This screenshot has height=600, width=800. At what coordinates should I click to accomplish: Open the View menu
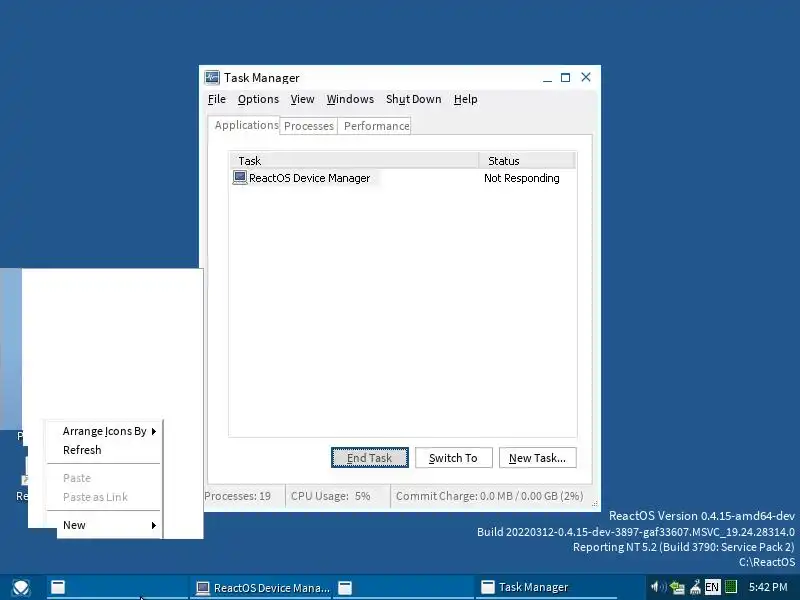tap(303, 99)
